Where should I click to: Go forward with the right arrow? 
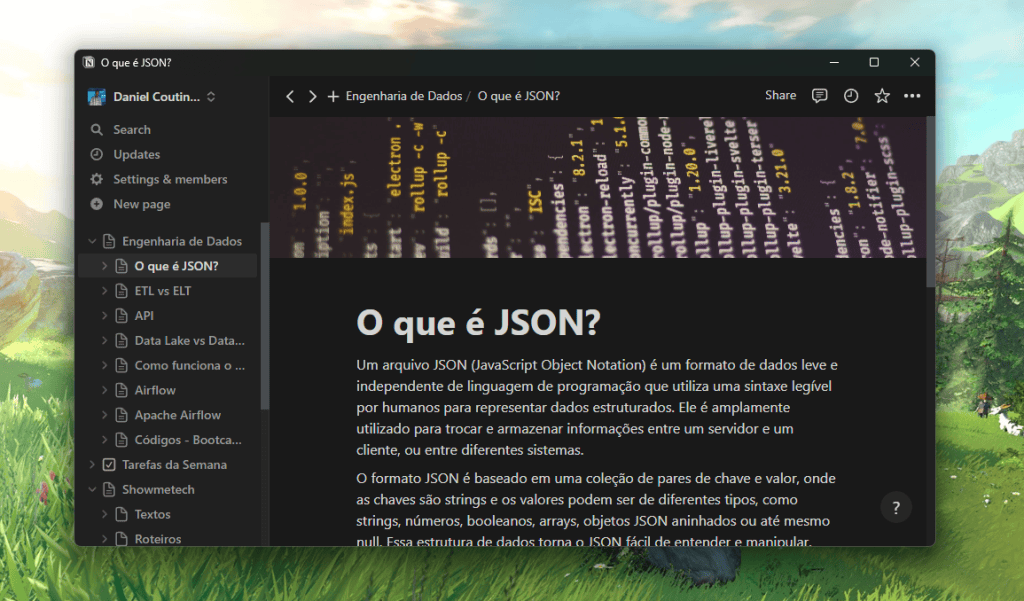pos(312,97)
